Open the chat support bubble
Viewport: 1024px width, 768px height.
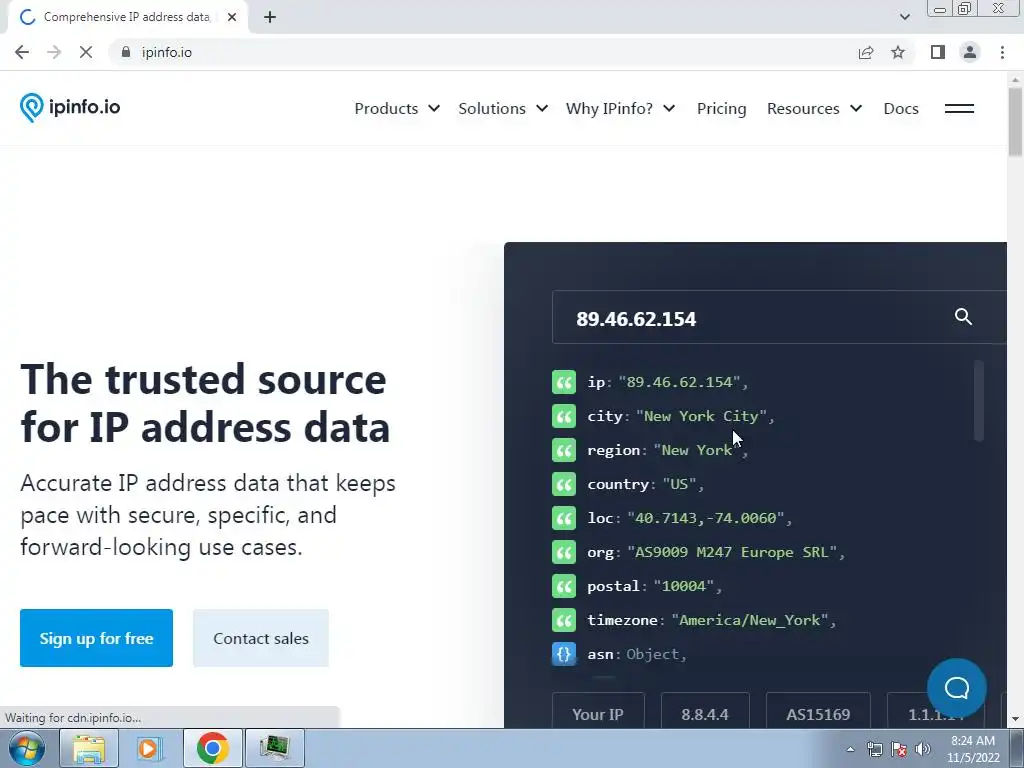tap(957, 688)
